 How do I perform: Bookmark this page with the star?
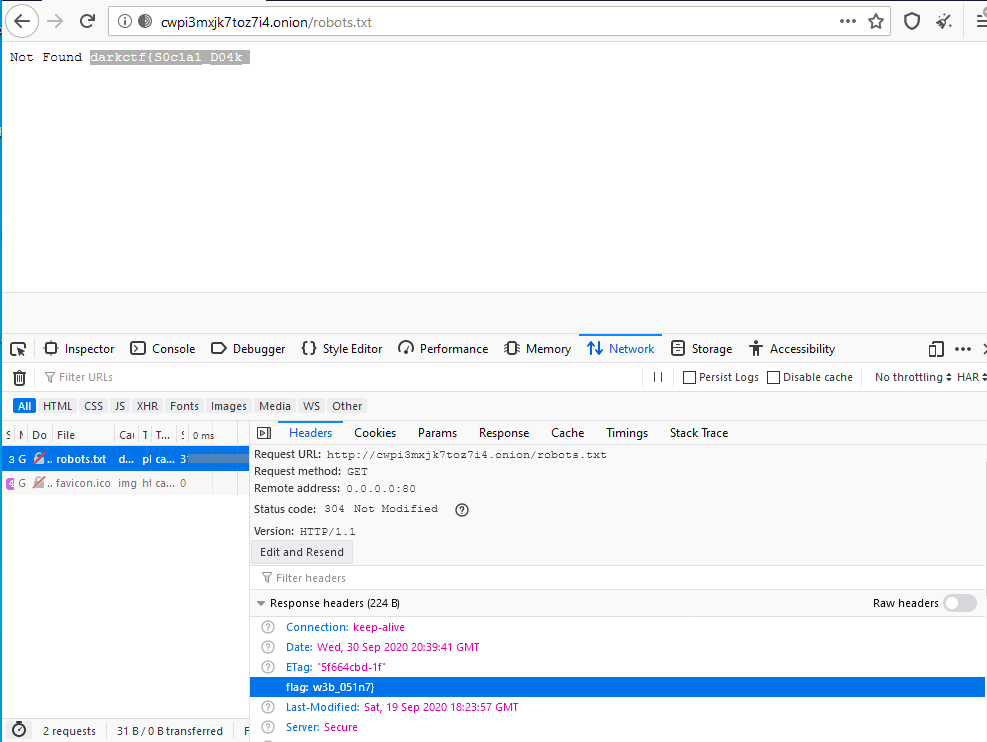876,21
